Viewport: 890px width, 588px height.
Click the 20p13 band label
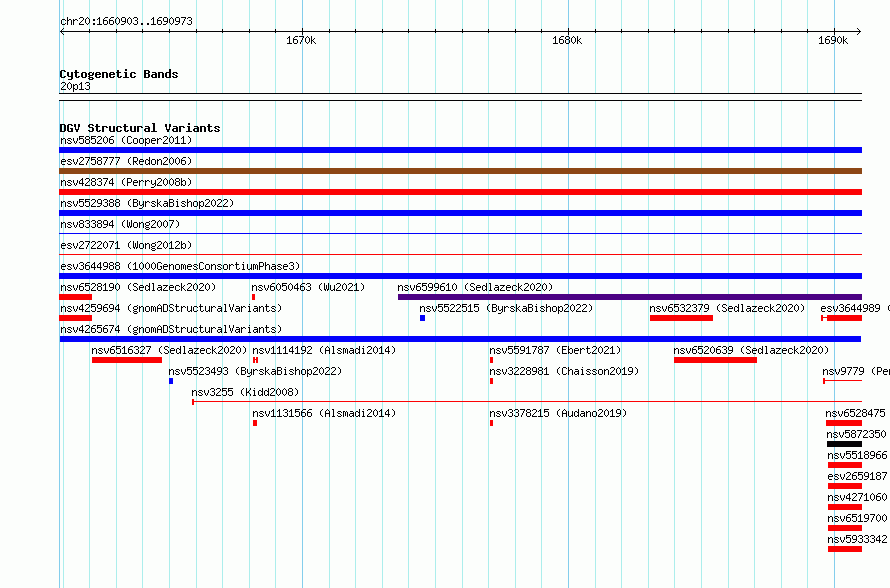[75, 86]
